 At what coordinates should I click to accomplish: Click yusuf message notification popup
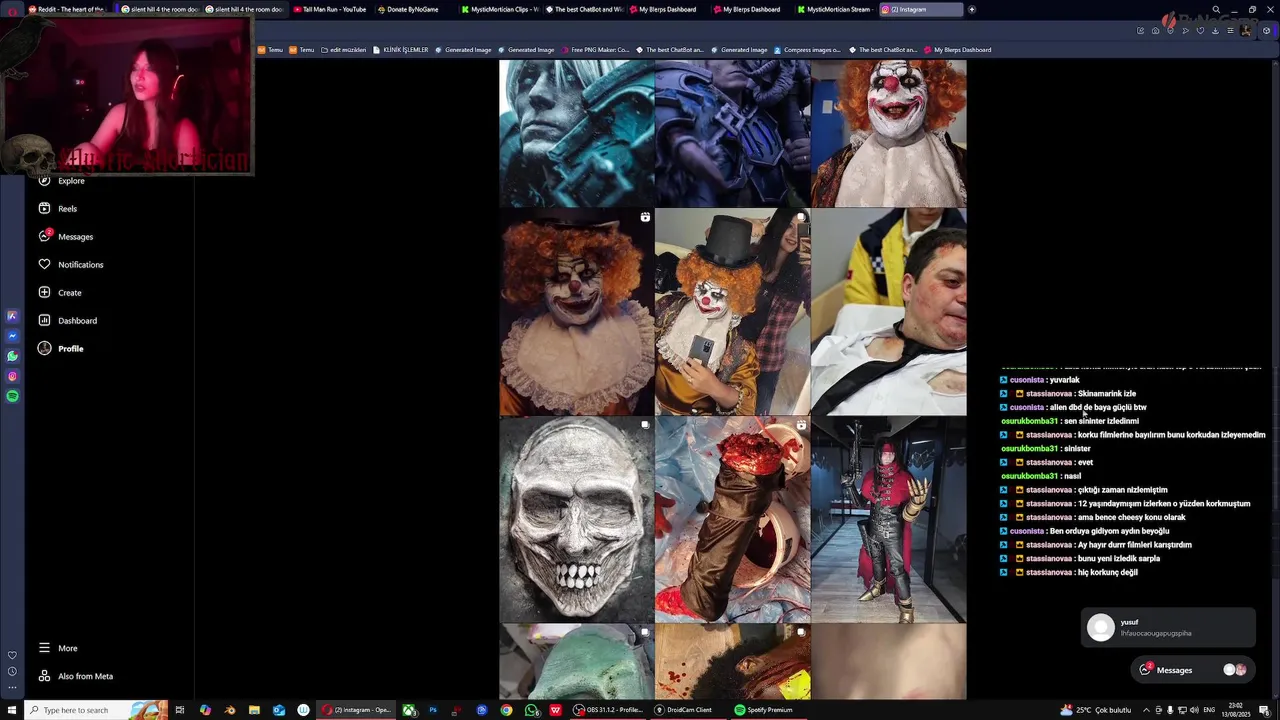coord(1168,627)
